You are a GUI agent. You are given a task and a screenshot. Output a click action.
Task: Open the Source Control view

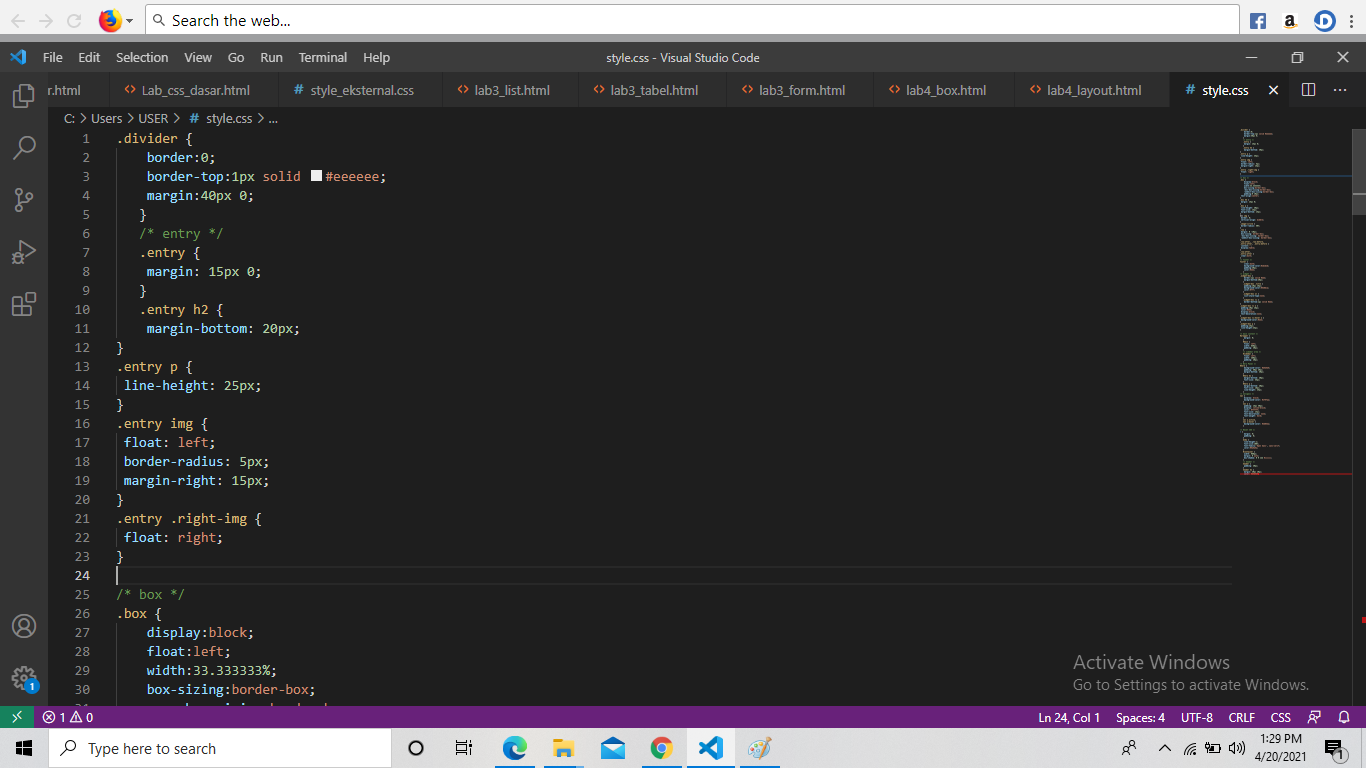[x=24, y=200]
